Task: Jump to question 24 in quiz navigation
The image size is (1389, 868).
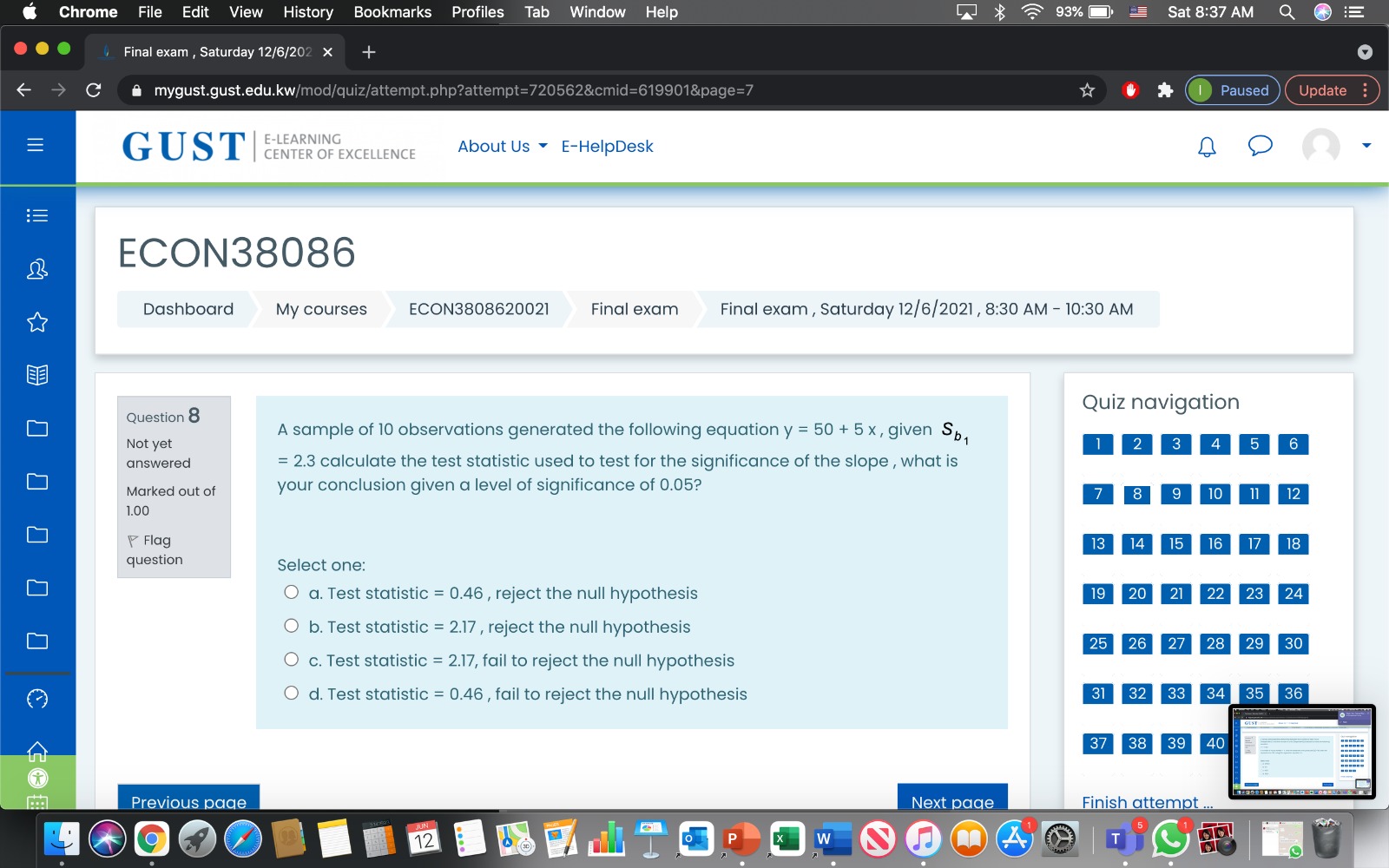Action: (x=1293, y=594)
